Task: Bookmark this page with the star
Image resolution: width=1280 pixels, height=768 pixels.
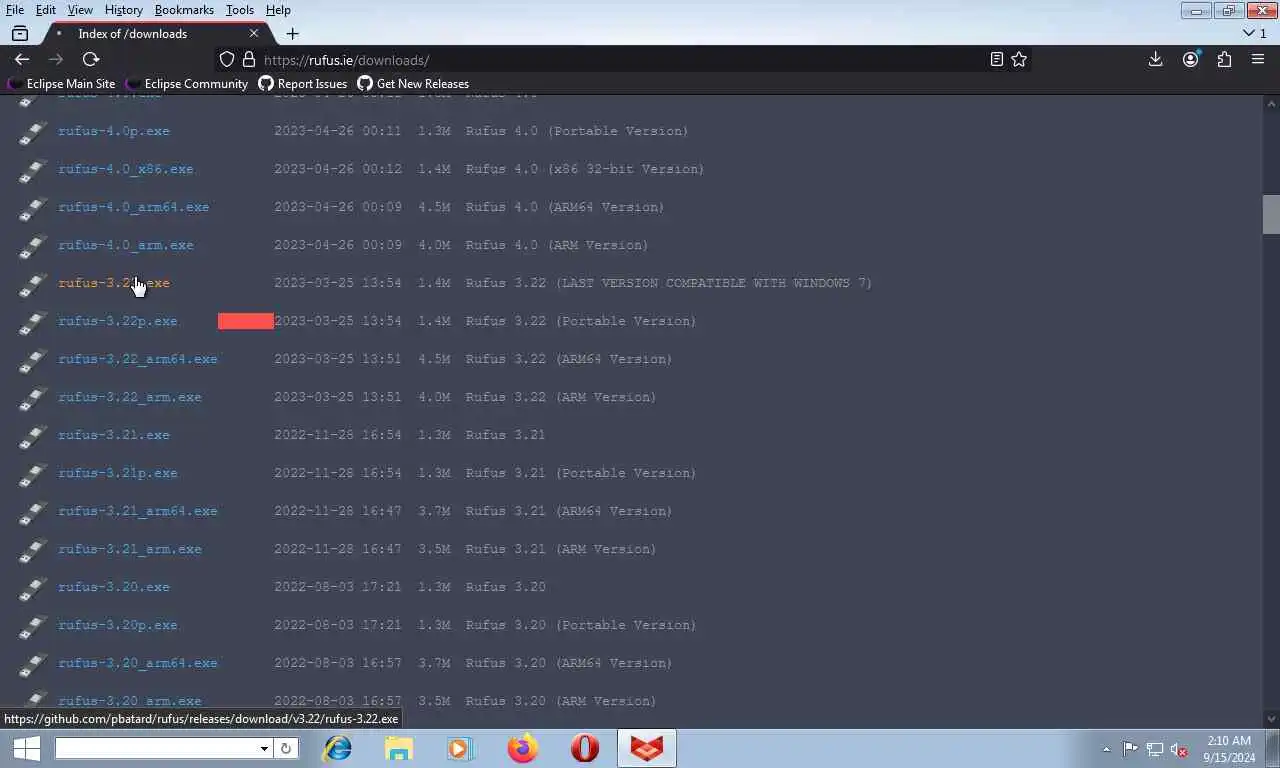Action: 1019,60
